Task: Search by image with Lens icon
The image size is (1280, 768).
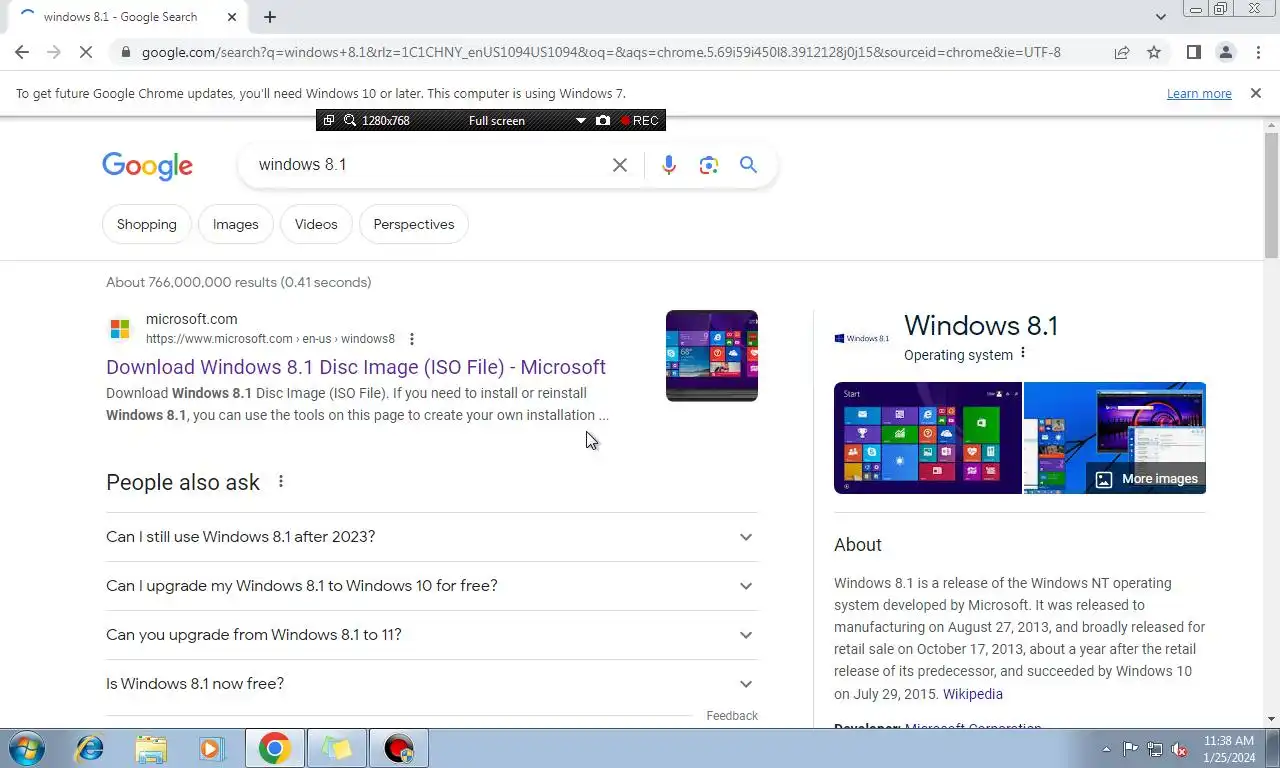Action: tap(709, 165)
